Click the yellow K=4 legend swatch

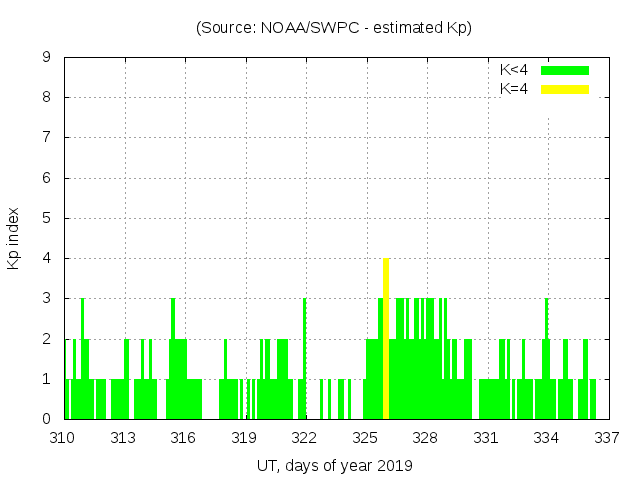point(565,89)
